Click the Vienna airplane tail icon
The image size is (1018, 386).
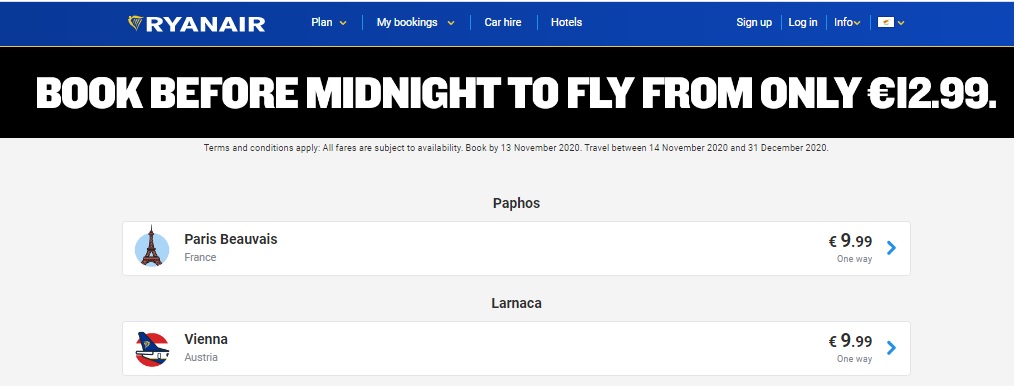click(153, 349)
